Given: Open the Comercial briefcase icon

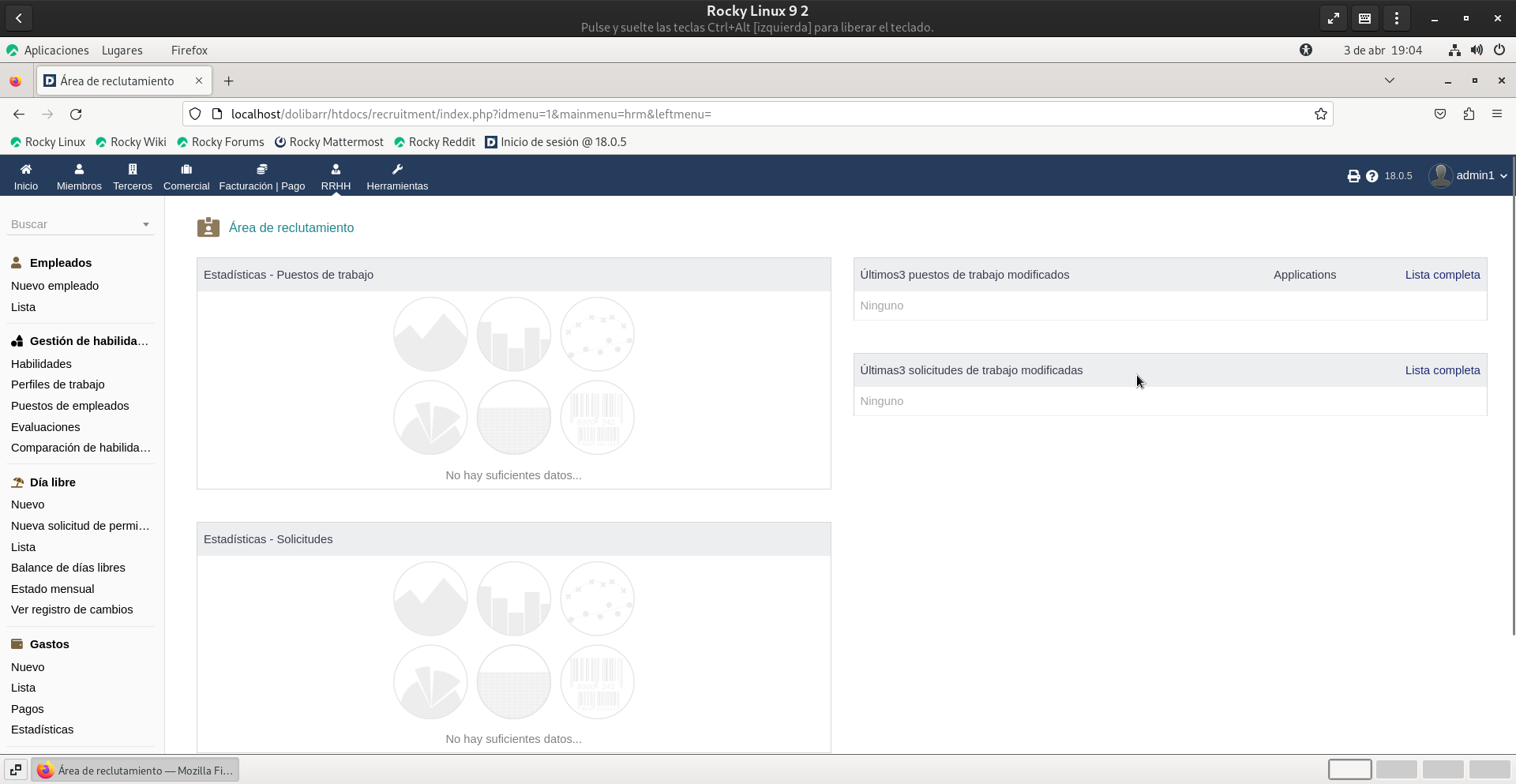Looking at the screenshot, I should point(186,169).
